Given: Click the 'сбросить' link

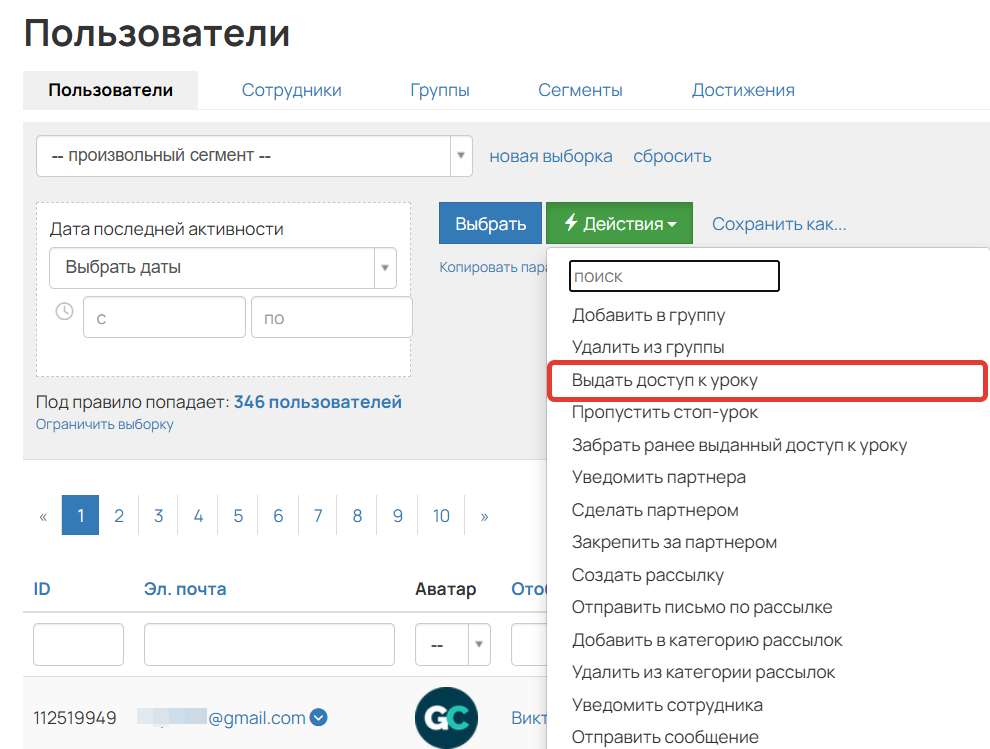Looking at the screenshot, I should (x=672, y=156).
